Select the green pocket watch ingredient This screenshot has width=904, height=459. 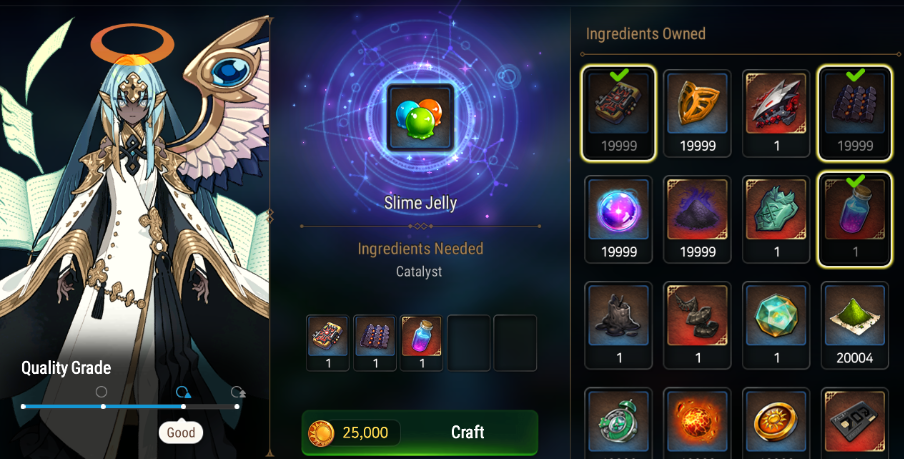pyautogui.click(x=619, y=423)
